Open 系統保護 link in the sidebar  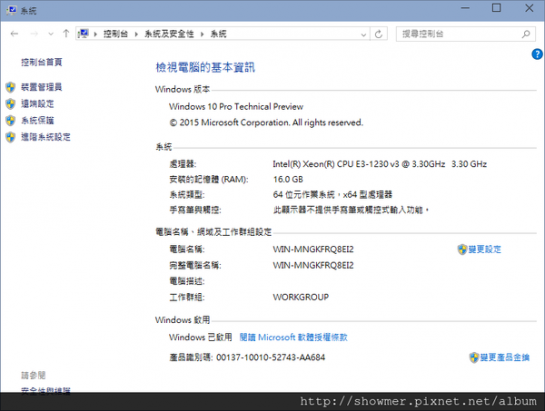pyautogui.click(x=38, y=120)
